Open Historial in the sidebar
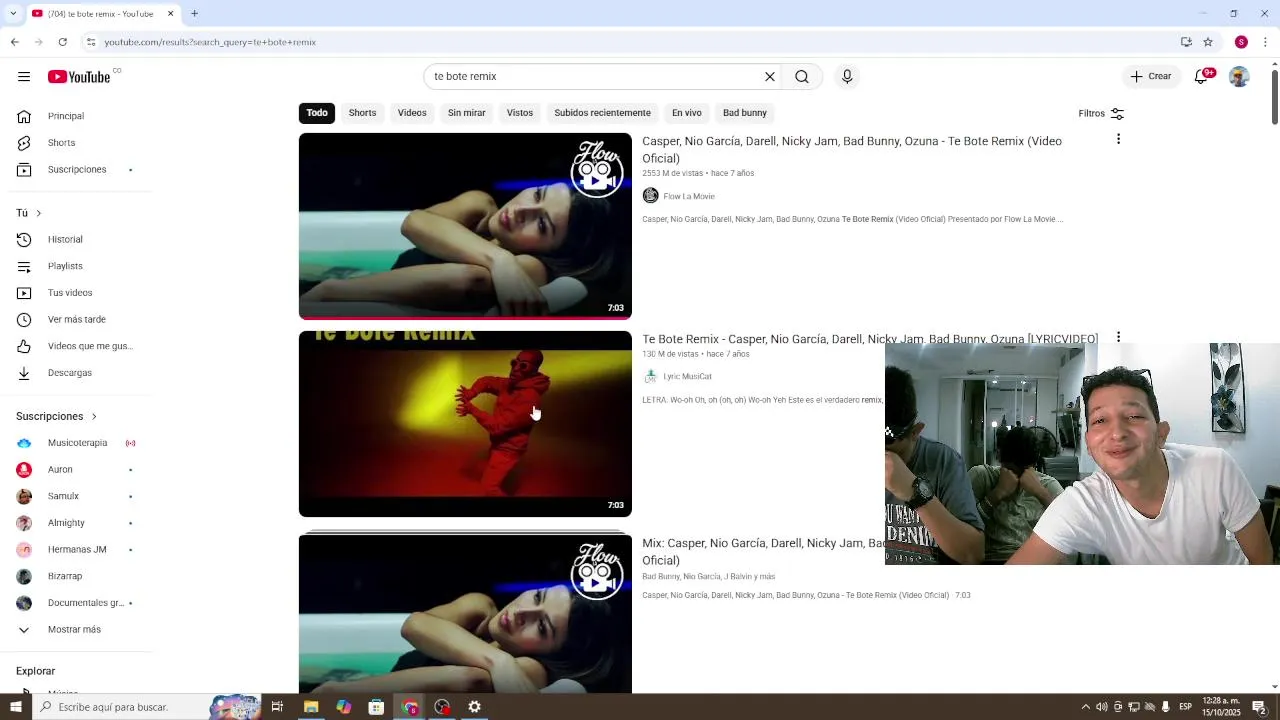The width and height of the screenshot is (1280, 720). [x=76, y=240]
